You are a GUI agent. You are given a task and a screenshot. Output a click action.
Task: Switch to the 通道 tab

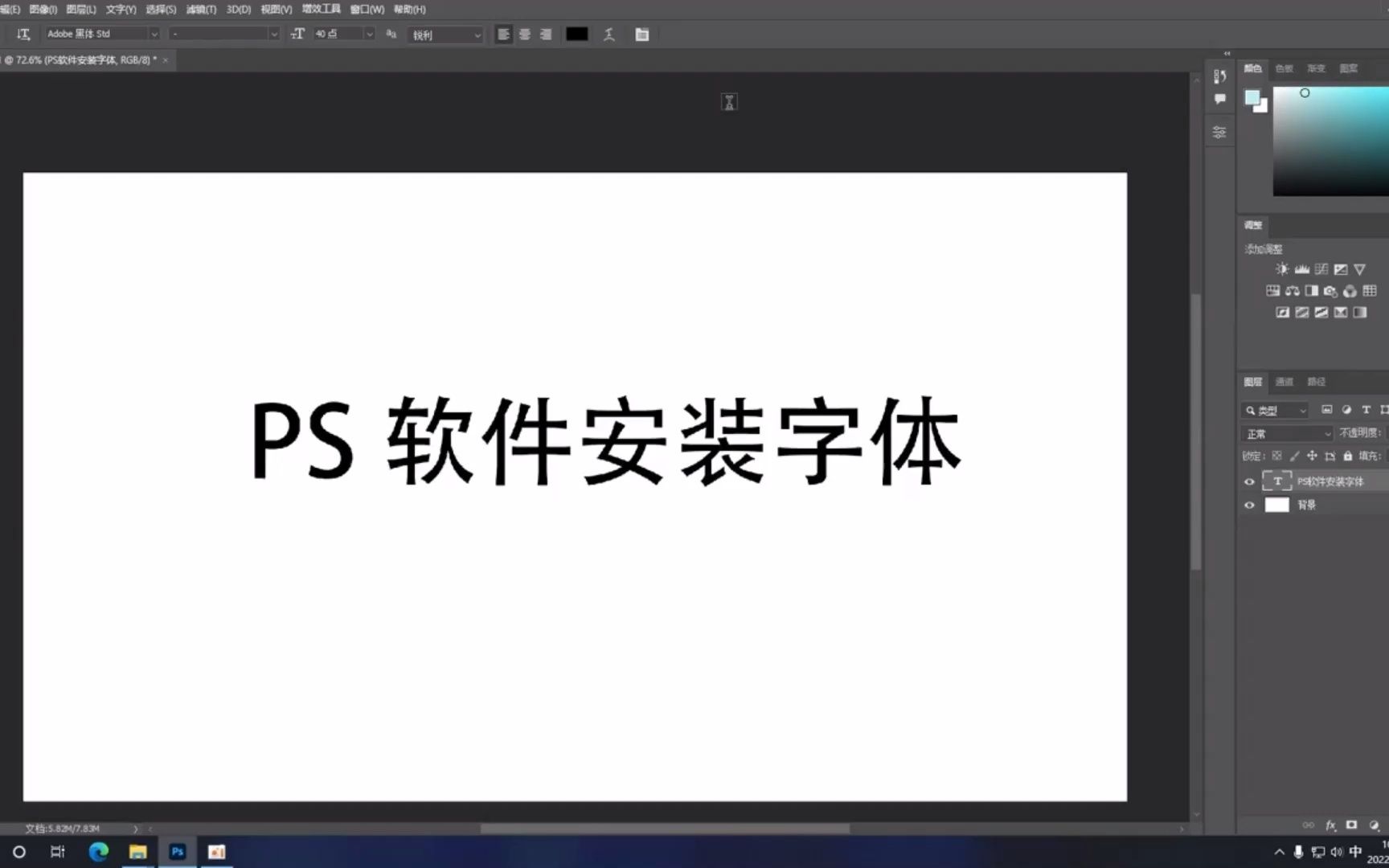(1285, 382)
